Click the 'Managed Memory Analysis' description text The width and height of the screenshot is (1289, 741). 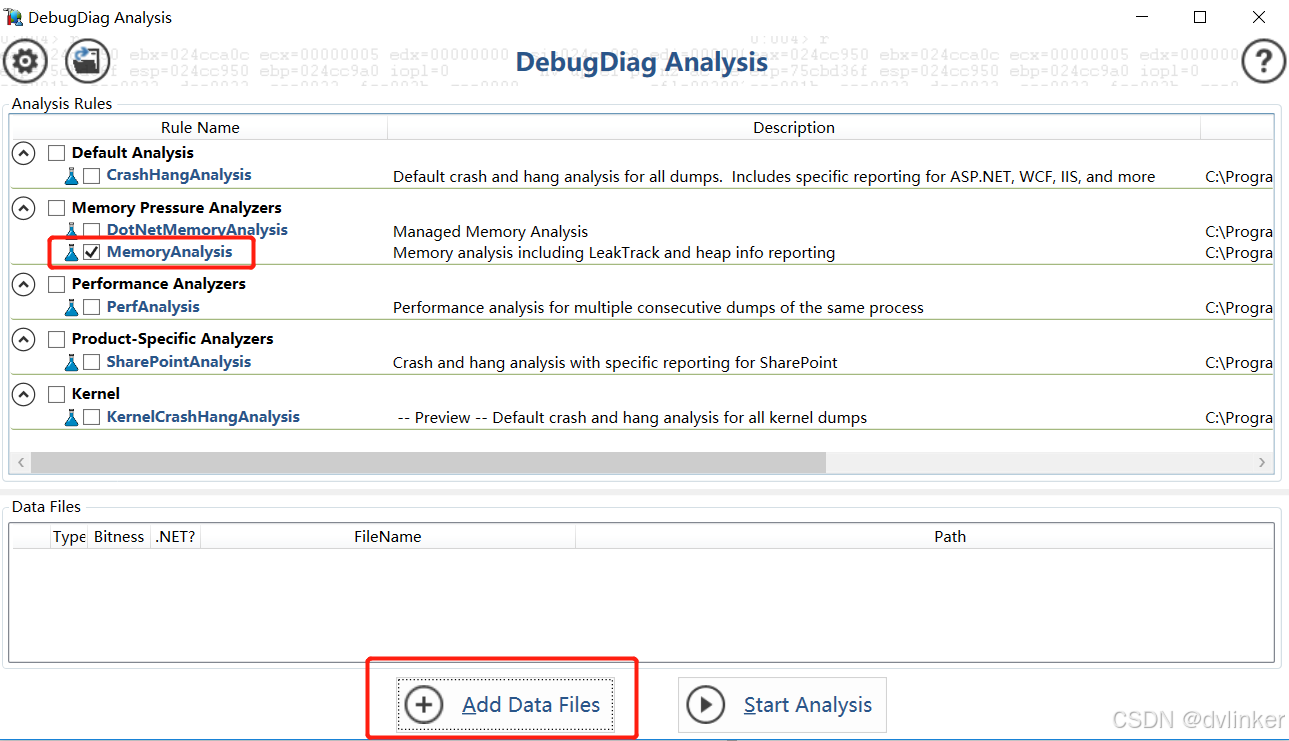[491, 232]
